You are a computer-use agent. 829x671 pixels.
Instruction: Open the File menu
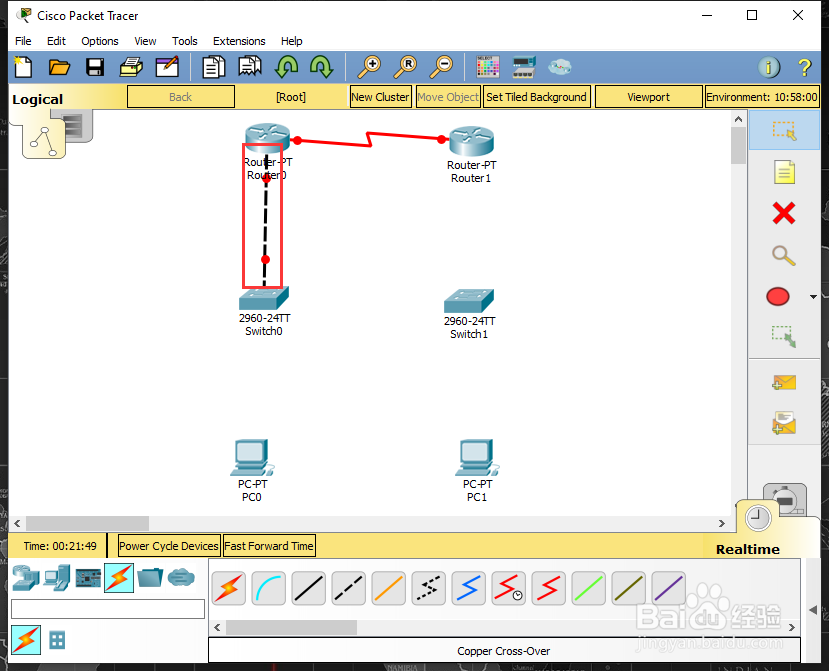(x=23, y=41)
